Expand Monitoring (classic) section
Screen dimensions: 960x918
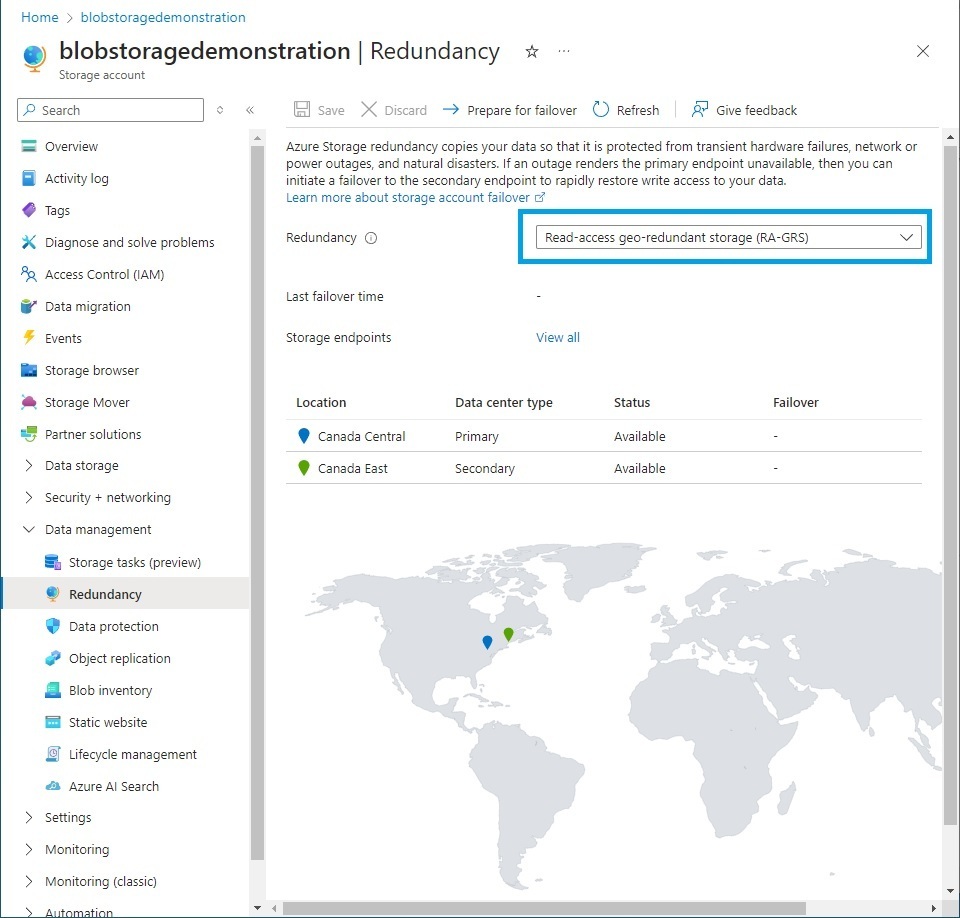[28, 881]
